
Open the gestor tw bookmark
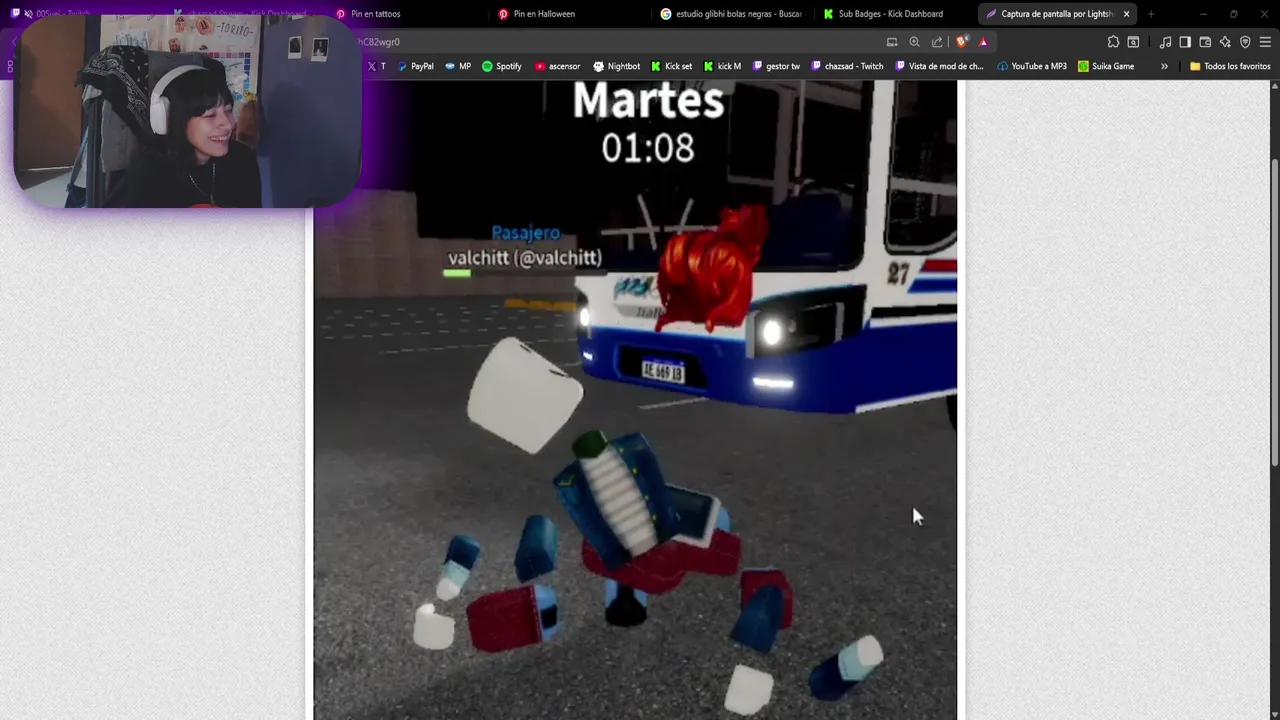776,66
